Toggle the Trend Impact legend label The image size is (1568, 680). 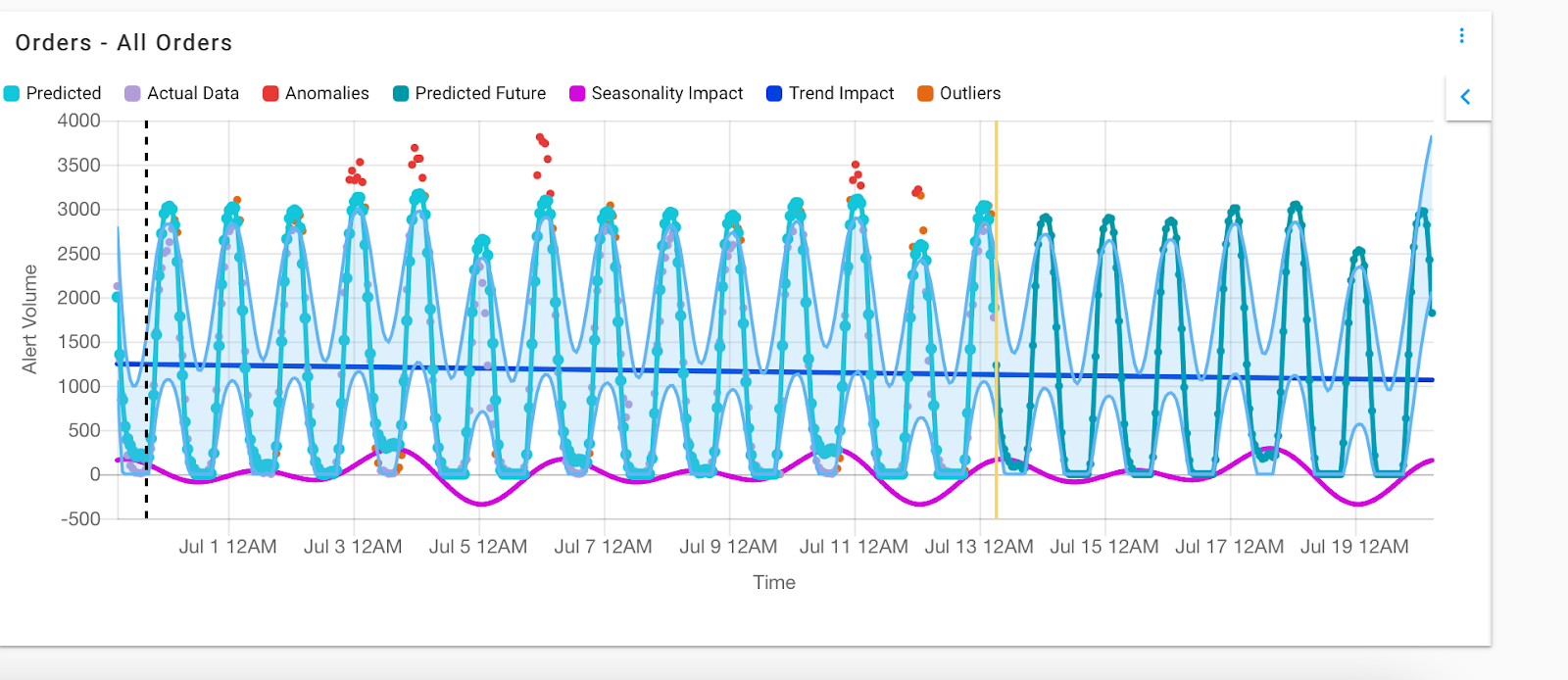(842, 93)
